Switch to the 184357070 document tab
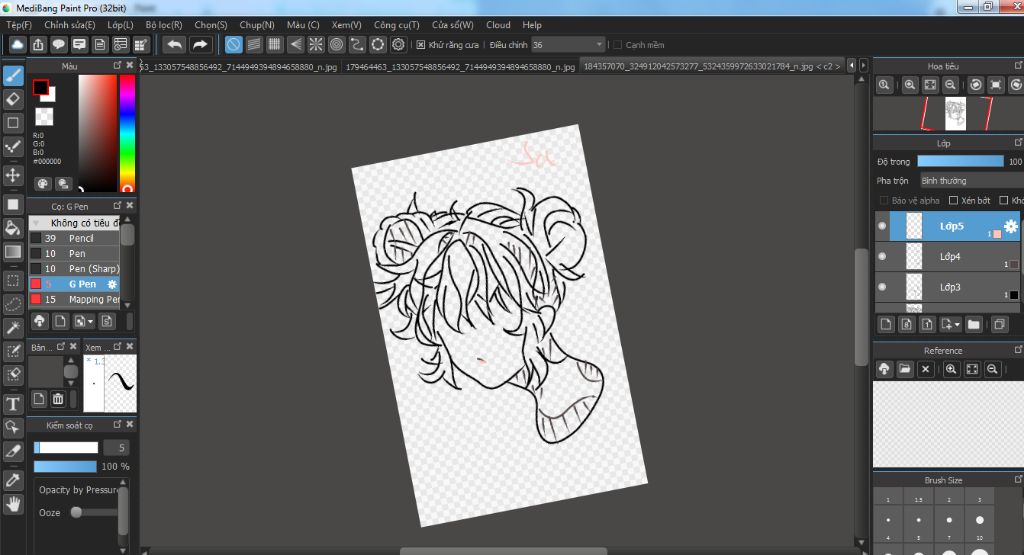The image size is (1024, 555). [x=711, y=67]
